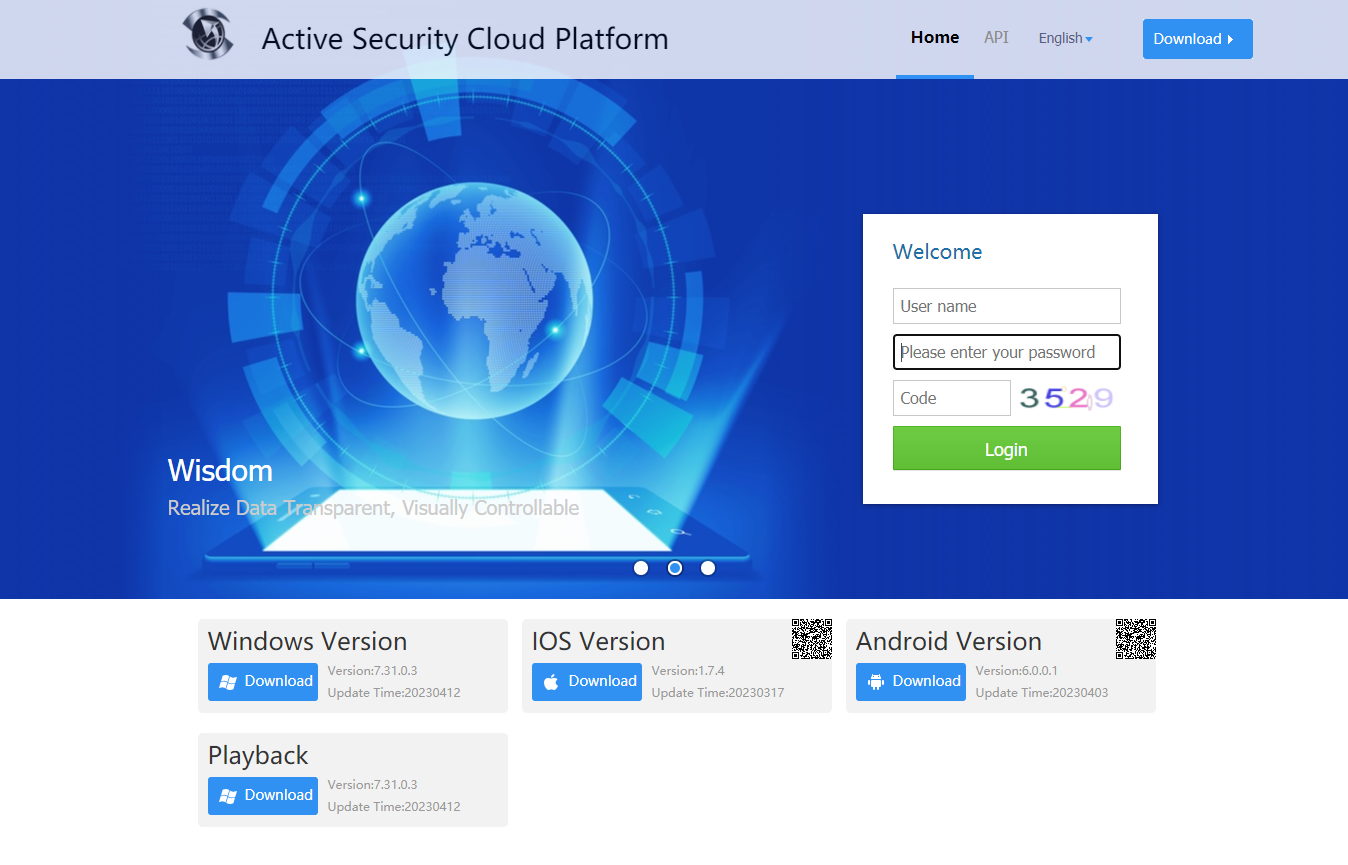
Task: Open the English language dropdown
Action: [1065, 38]
